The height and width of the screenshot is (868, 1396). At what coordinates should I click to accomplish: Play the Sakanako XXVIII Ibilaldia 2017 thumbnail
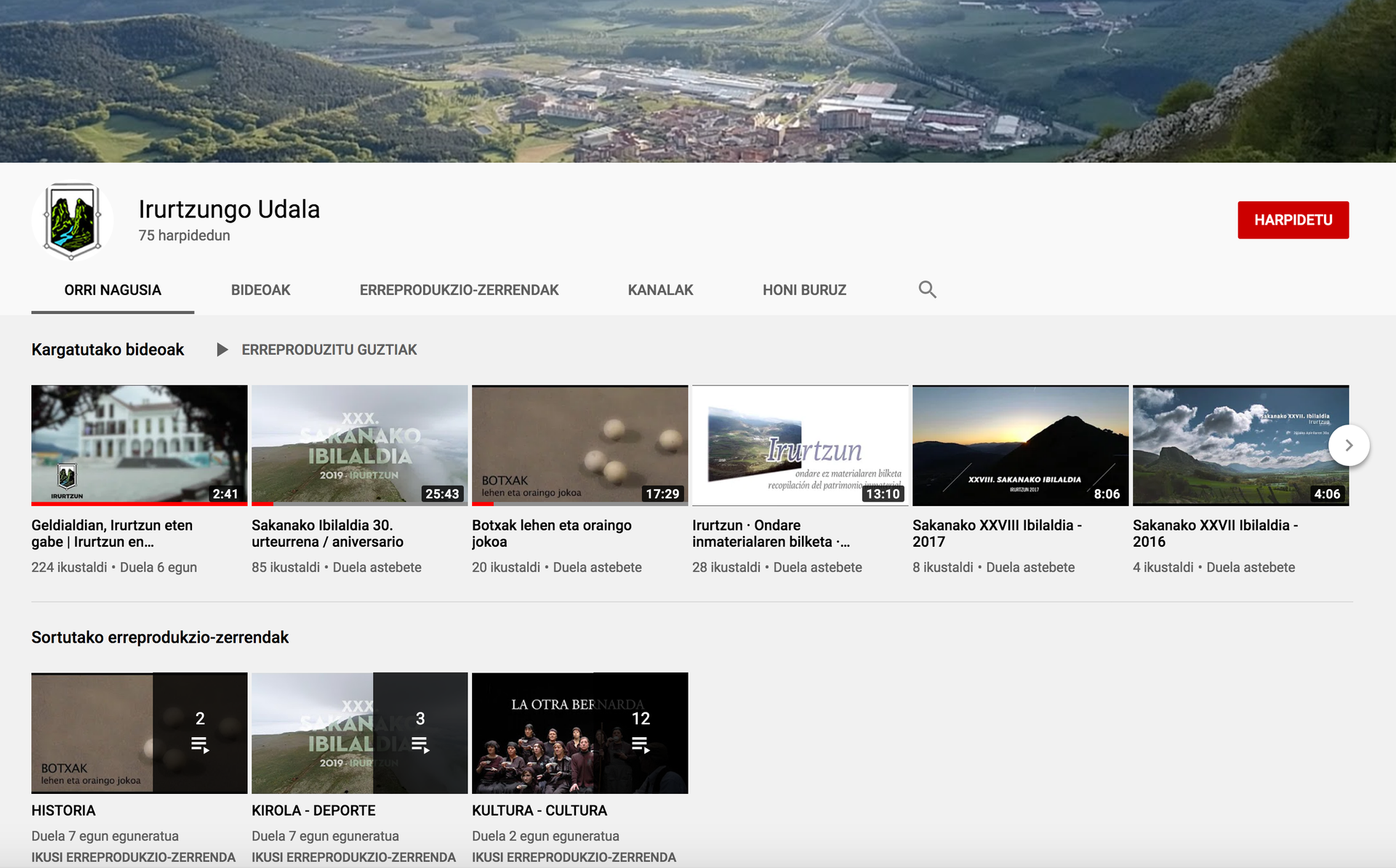(1020, 445)
